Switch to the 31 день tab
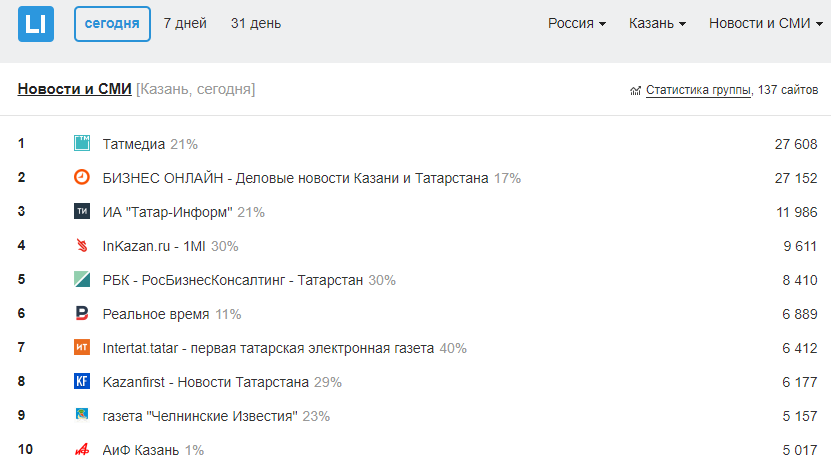 coord(256,23)
